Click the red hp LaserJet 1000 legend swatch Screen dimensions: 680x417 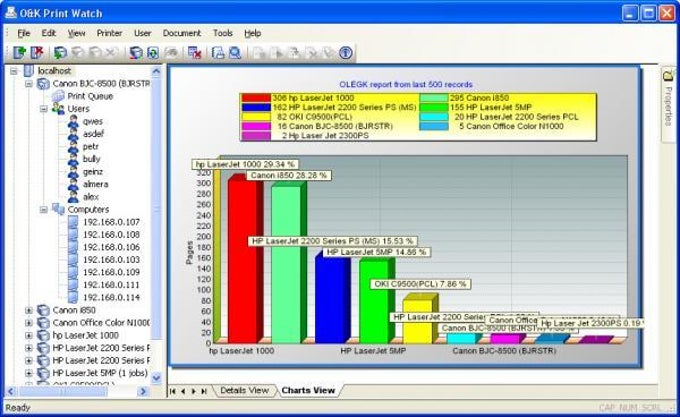click(256, 98)
